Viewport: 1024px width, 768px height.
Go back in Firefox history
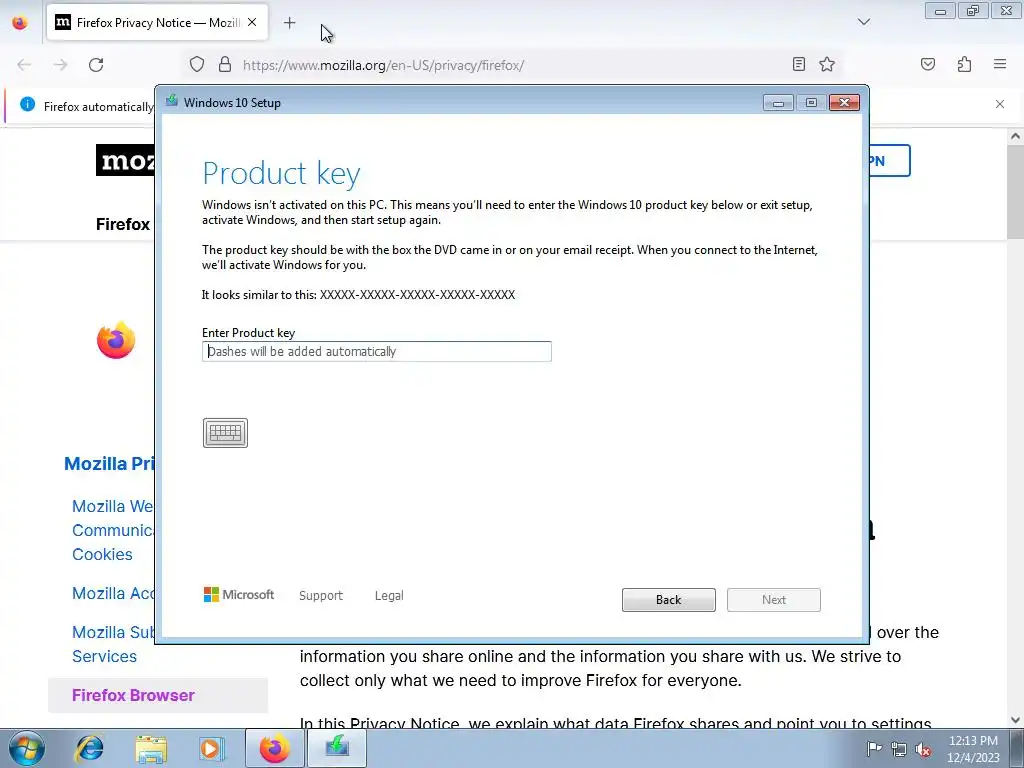(24, 65)
